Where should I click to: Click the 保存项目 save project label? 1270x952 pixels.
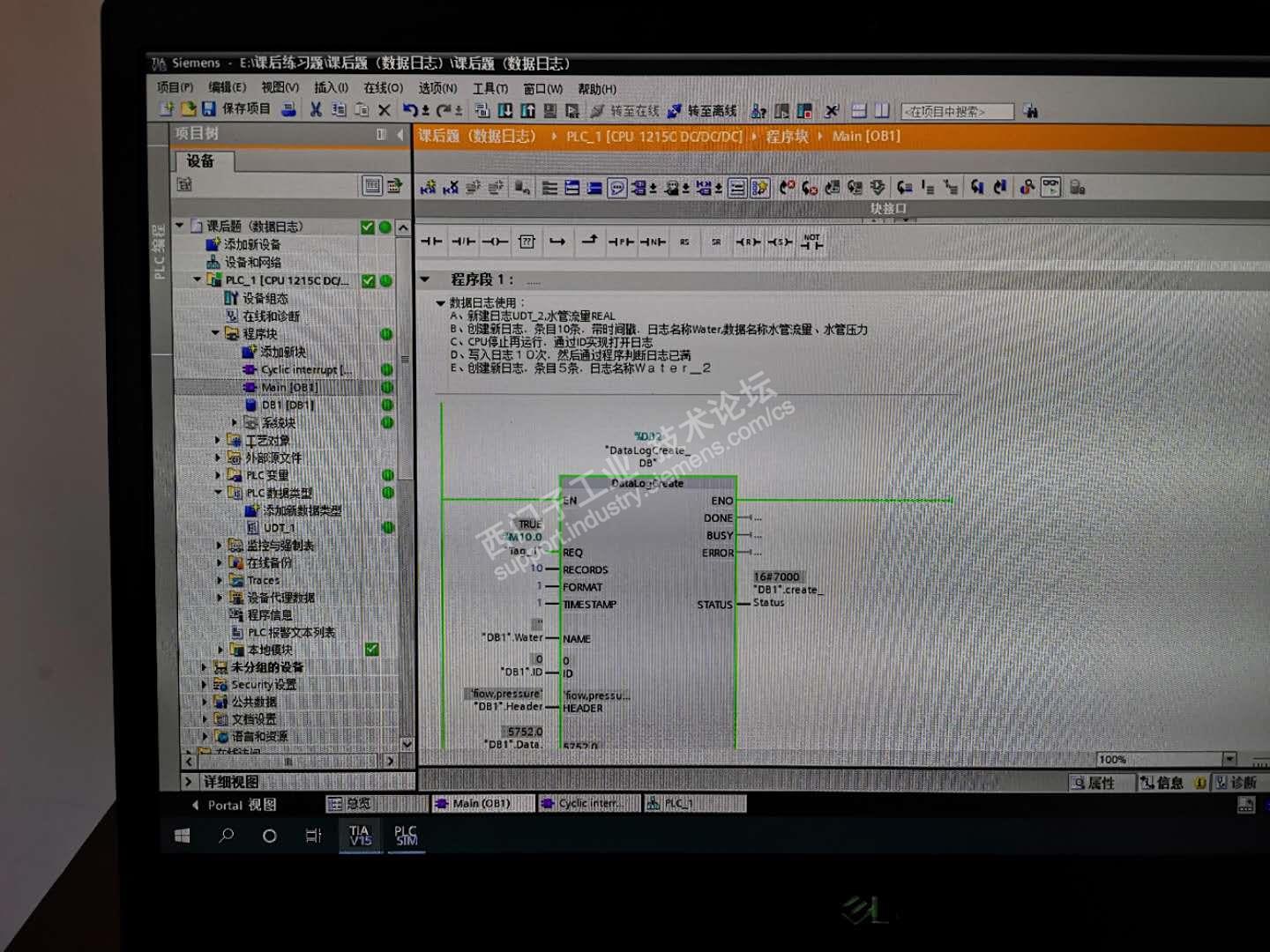click(246, 108)
